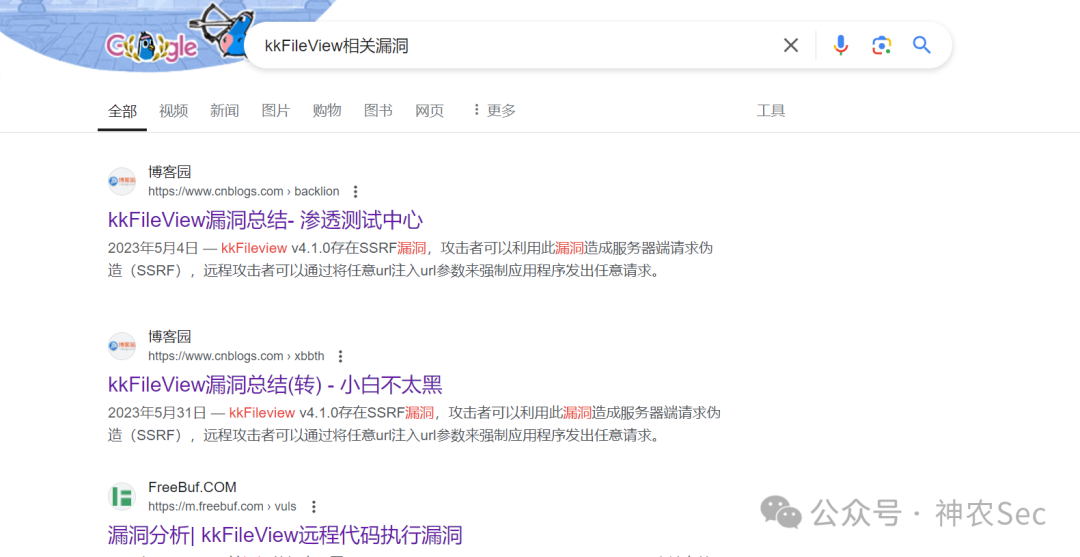Switch to the 图书 tab
The width and height of the screenshot is (1080, 557).
378,111
